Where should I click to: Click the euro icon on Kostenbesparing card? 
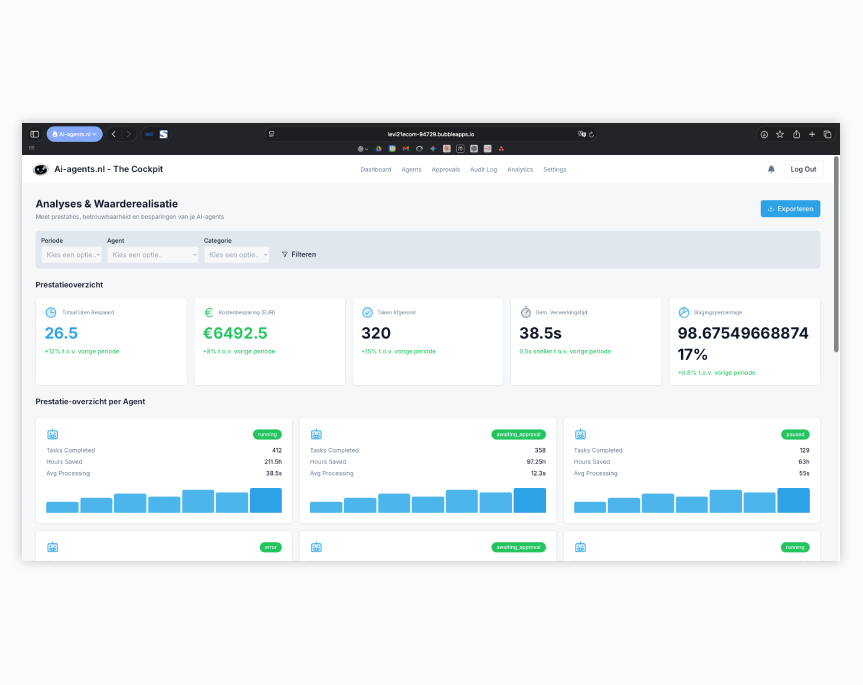pos(209,311)
